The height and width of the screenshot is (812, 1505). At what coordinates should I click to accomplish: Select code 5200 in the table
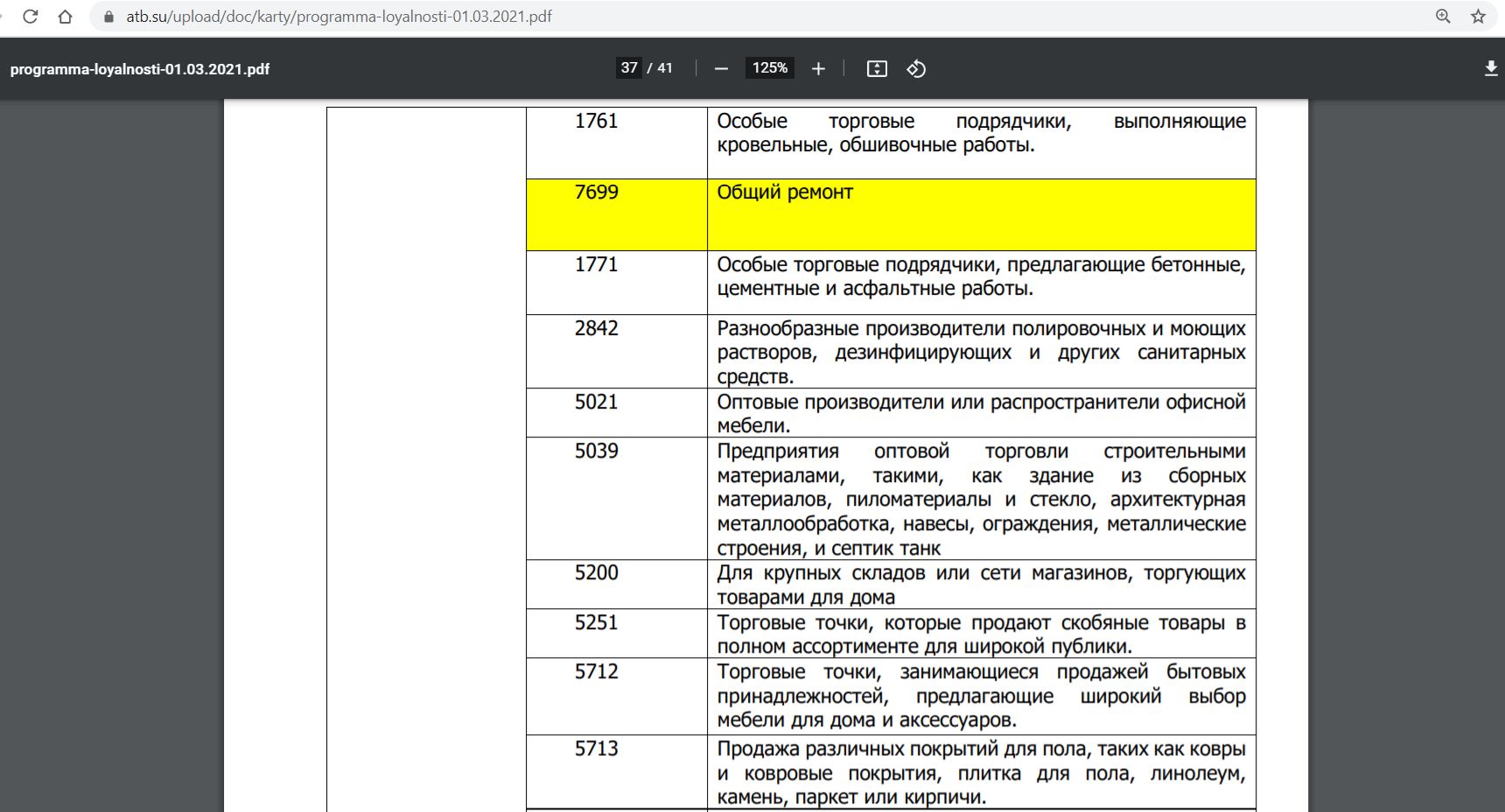[596, 572]
